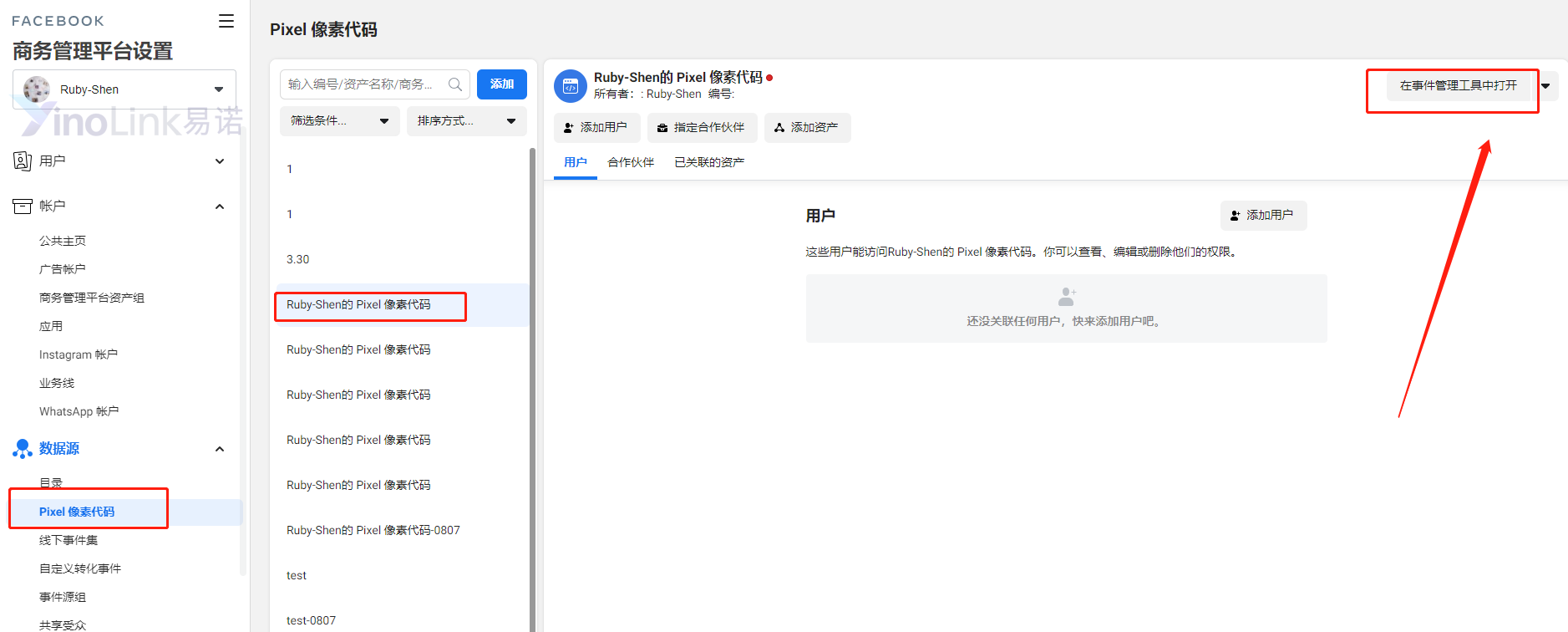Click the 数据源 section label
This screenshot has width=1568, height=632.
pyautogui.click(x=59, y=449)
